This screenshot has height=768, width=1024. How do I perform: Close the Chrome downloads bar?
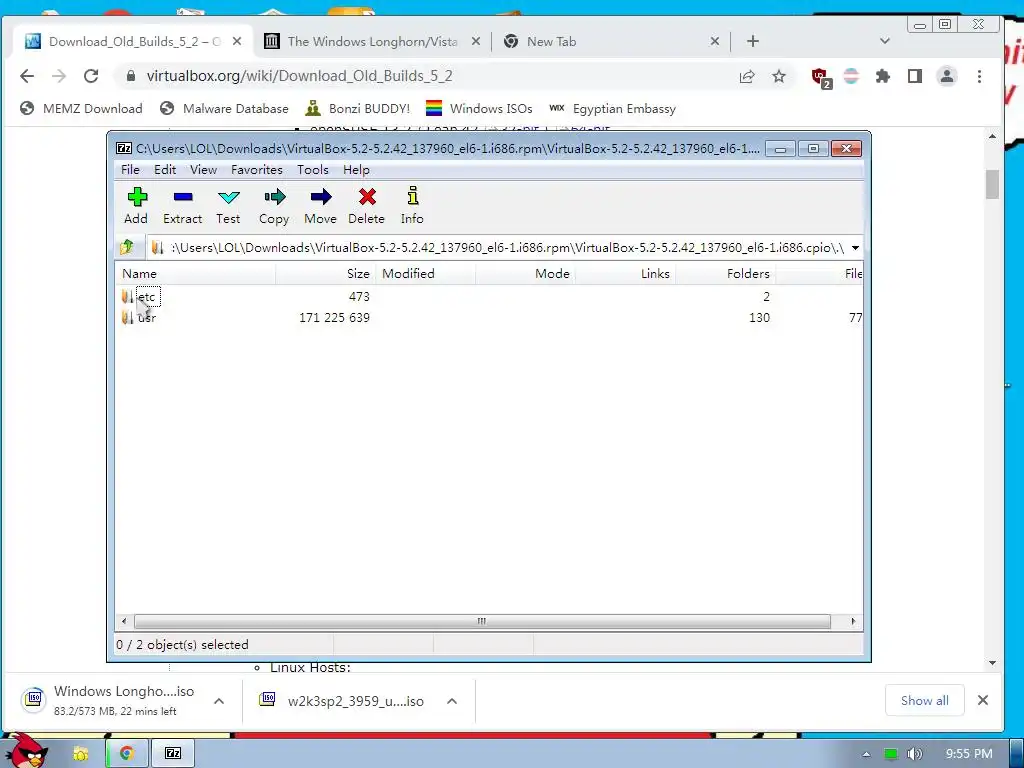(983, 700)
